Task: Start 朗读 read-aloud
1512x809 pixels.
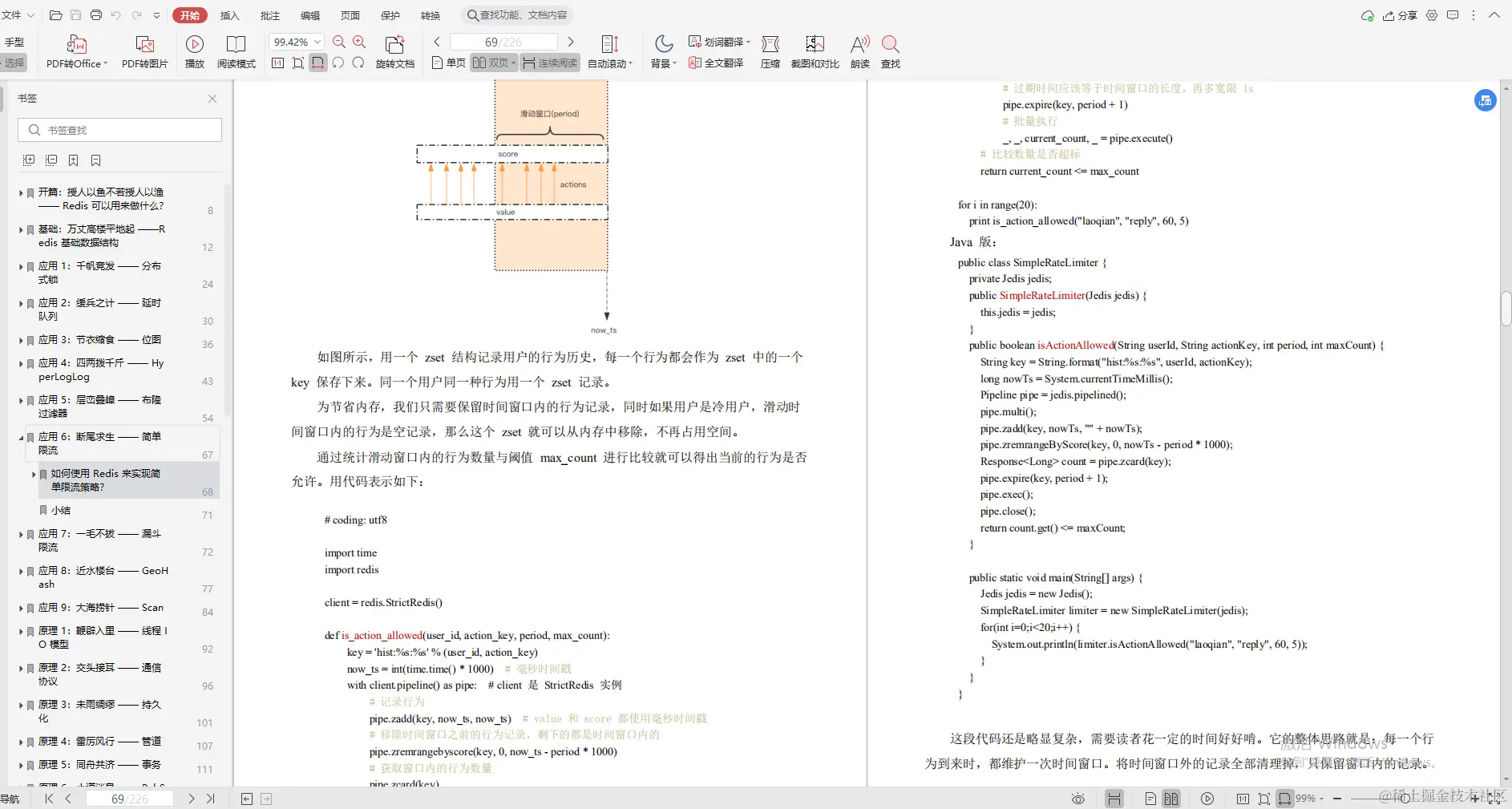Action: coord(858,51)
